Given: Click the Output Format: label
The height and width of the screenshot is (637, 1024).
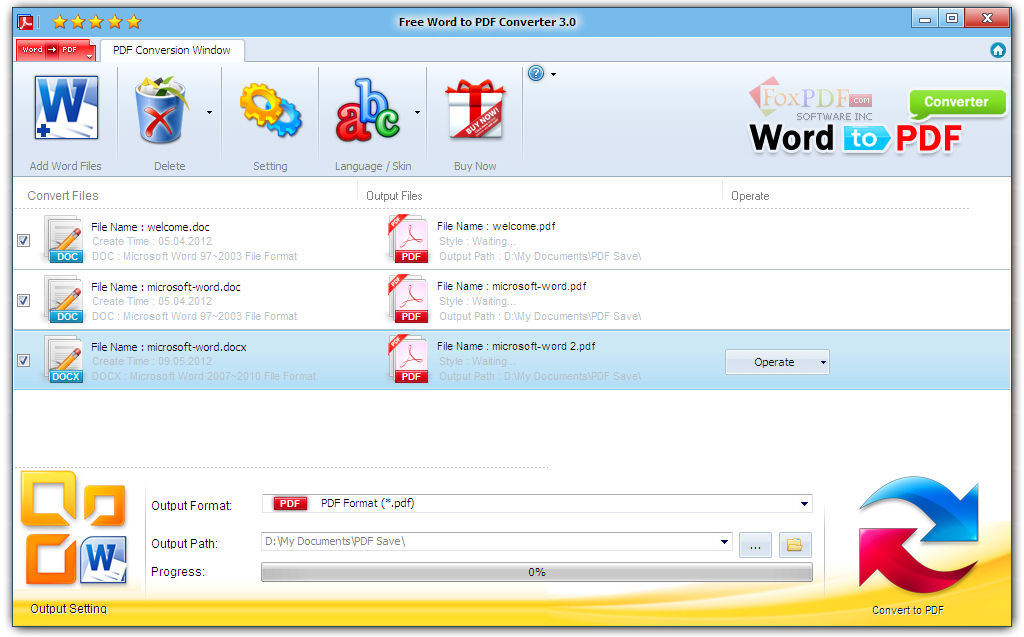Looking at the screenshot, I should pyautogui.click(x=191, y=506).
